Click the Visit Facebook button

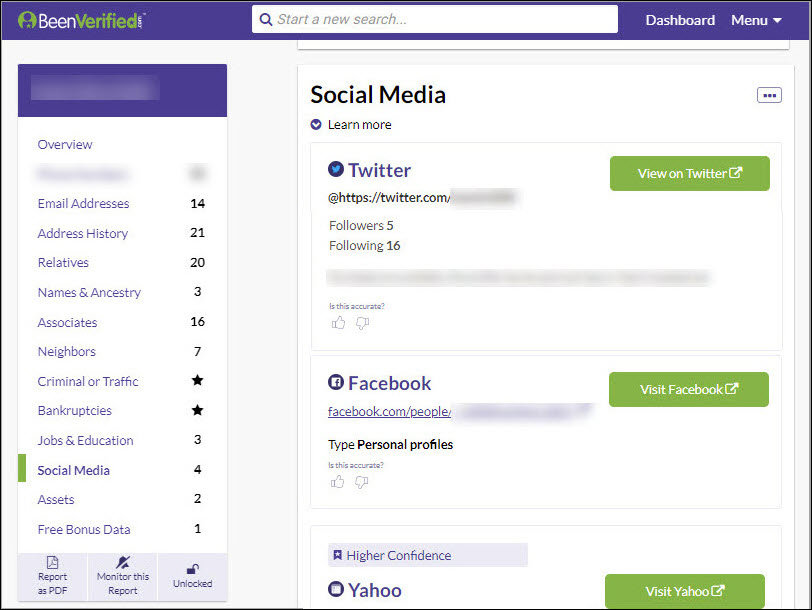coord(689,389)
